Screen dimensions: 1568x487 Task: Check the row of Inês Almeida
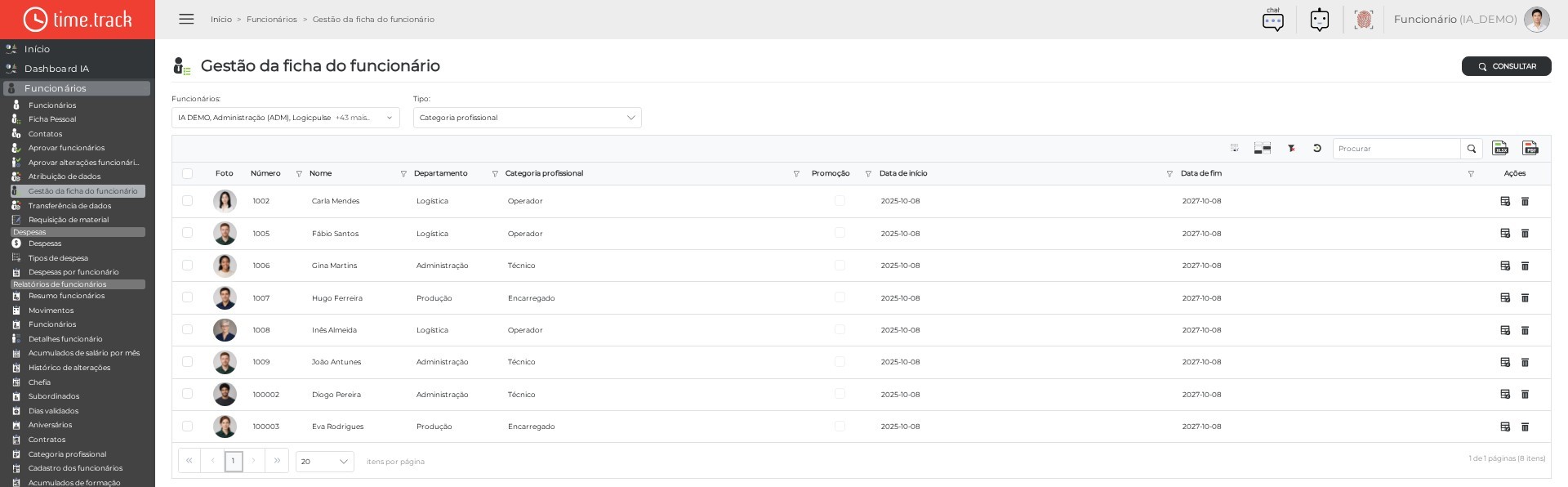(x=187, y=329)
